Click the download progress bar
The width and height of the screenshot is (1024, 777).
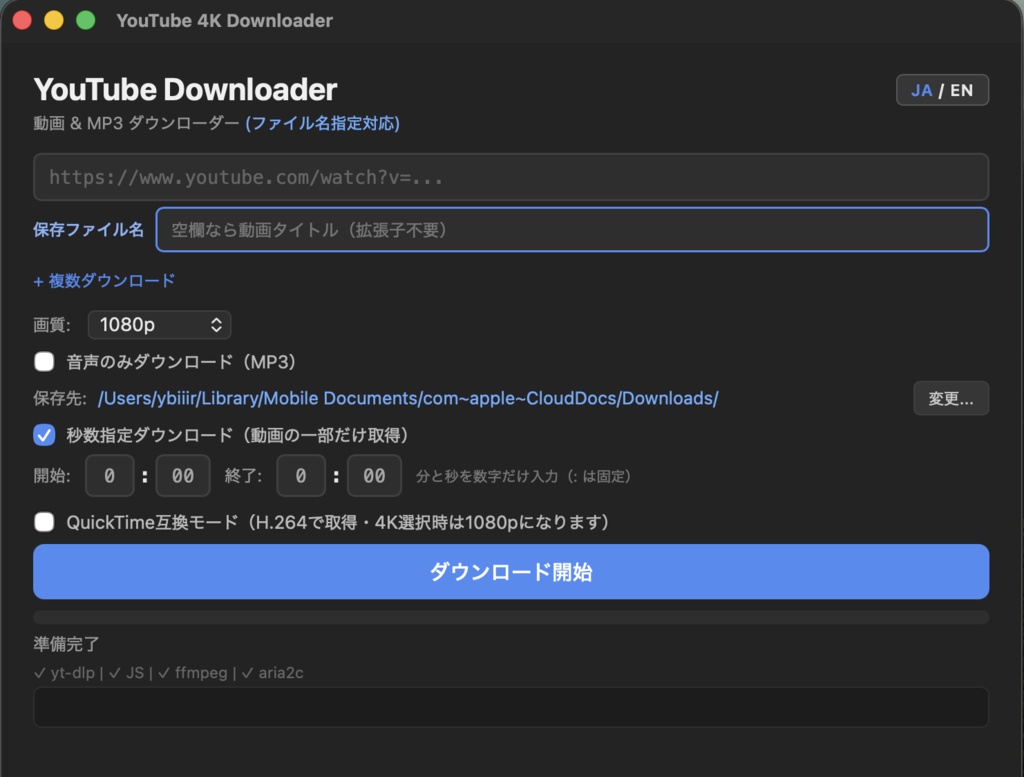click(511, 617)
